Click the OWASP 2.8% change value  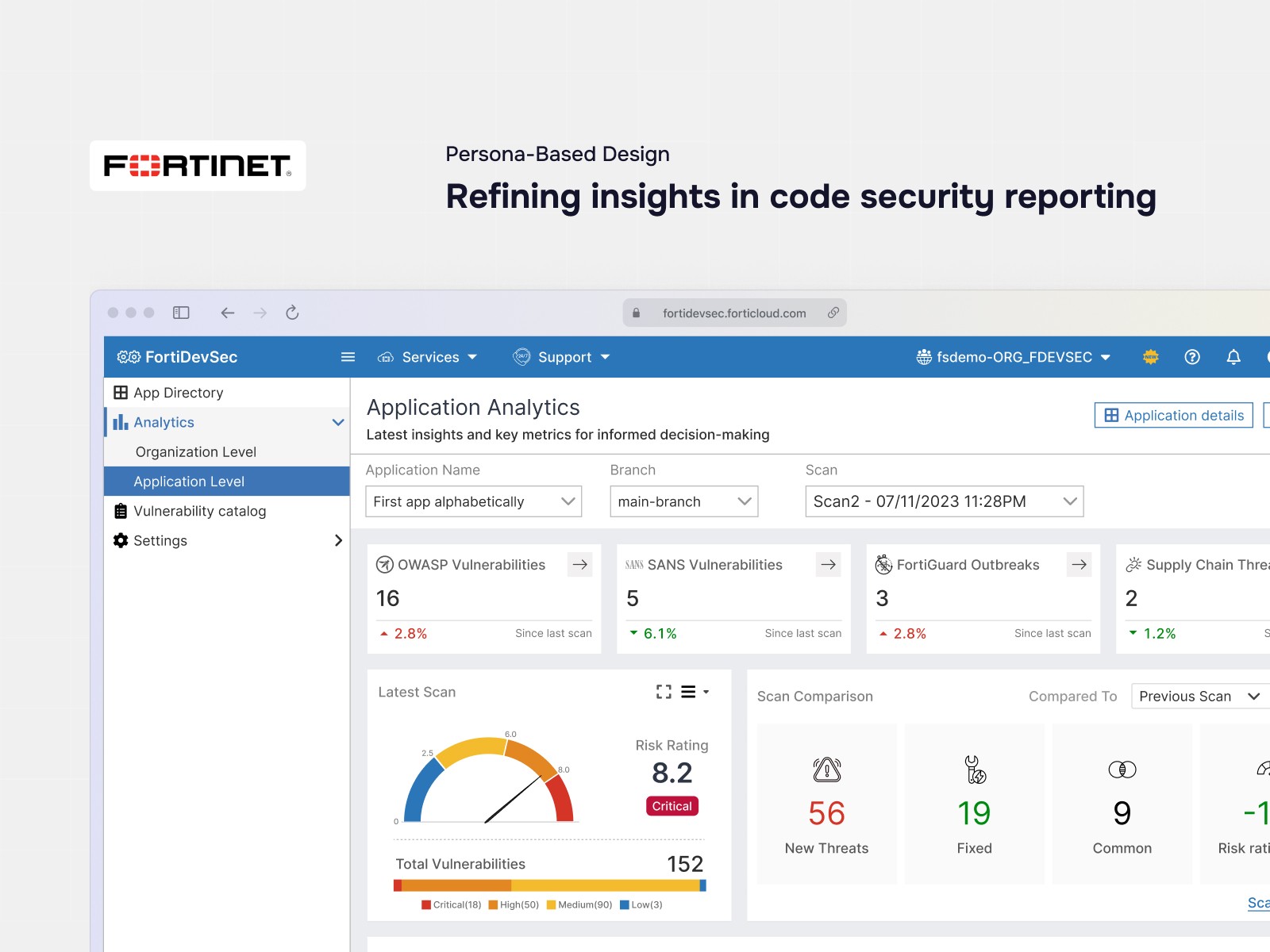pyautogui.click(x=410, y=634)
